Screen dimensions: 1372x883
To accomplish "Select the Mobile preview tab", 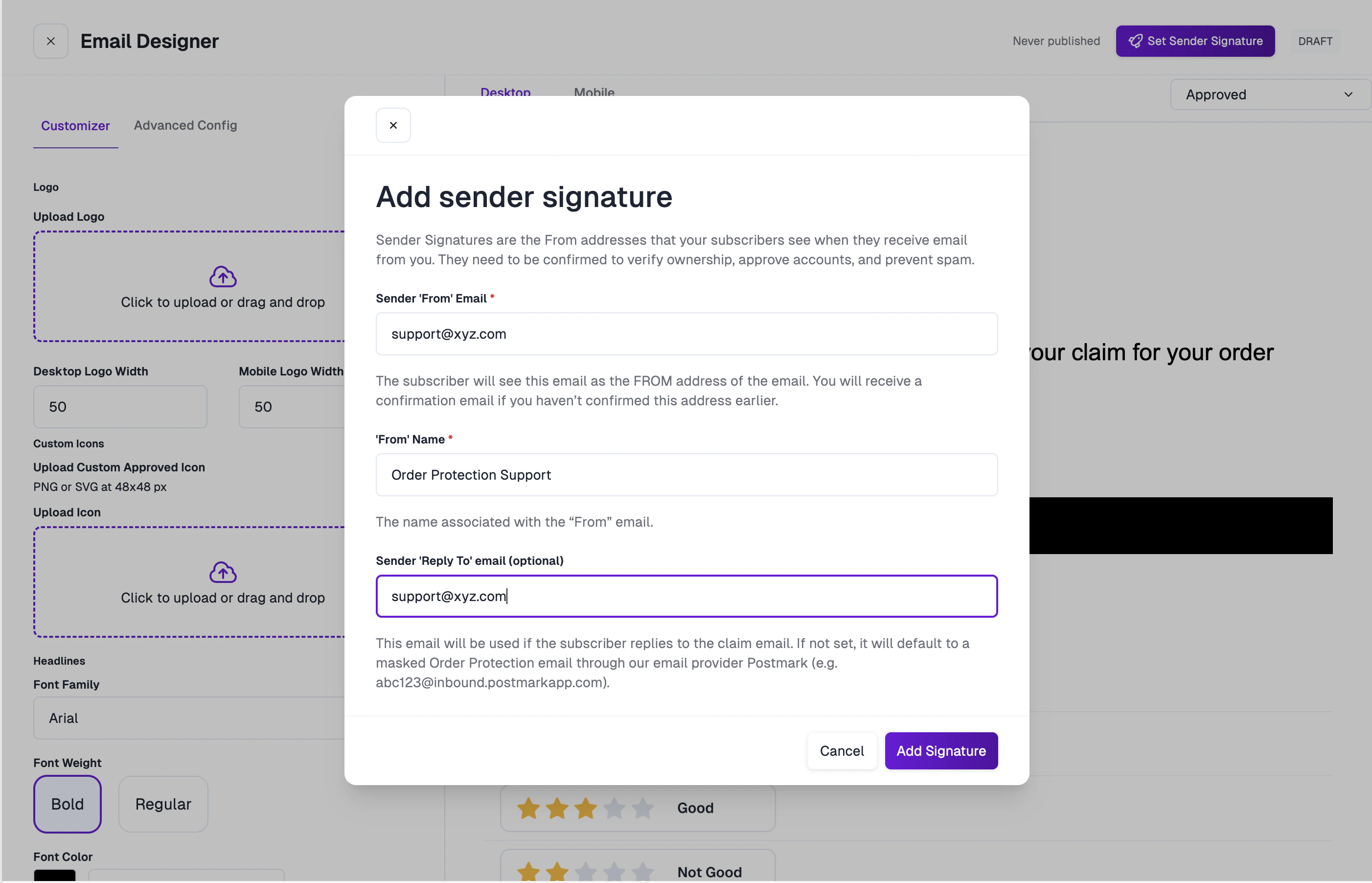I will 594,93.
